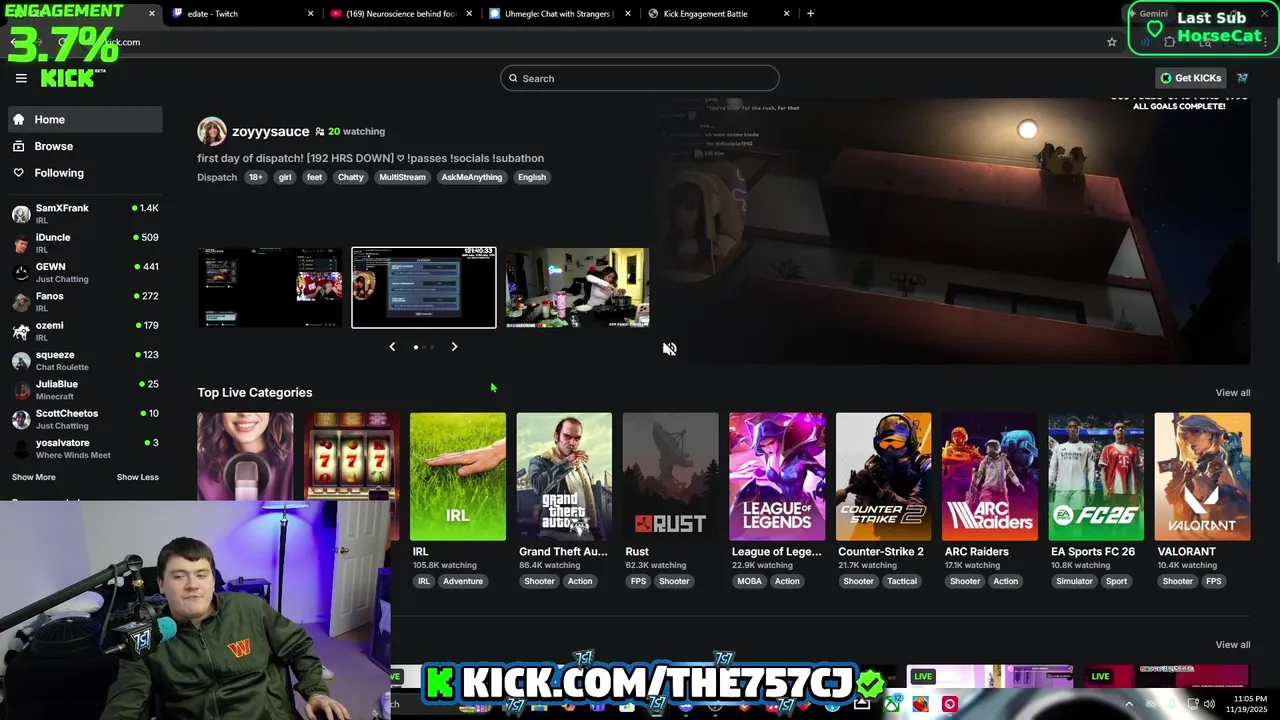Select the Chatty tag
The width and height of the screenshot is (1280, 720).
point(351,177)
